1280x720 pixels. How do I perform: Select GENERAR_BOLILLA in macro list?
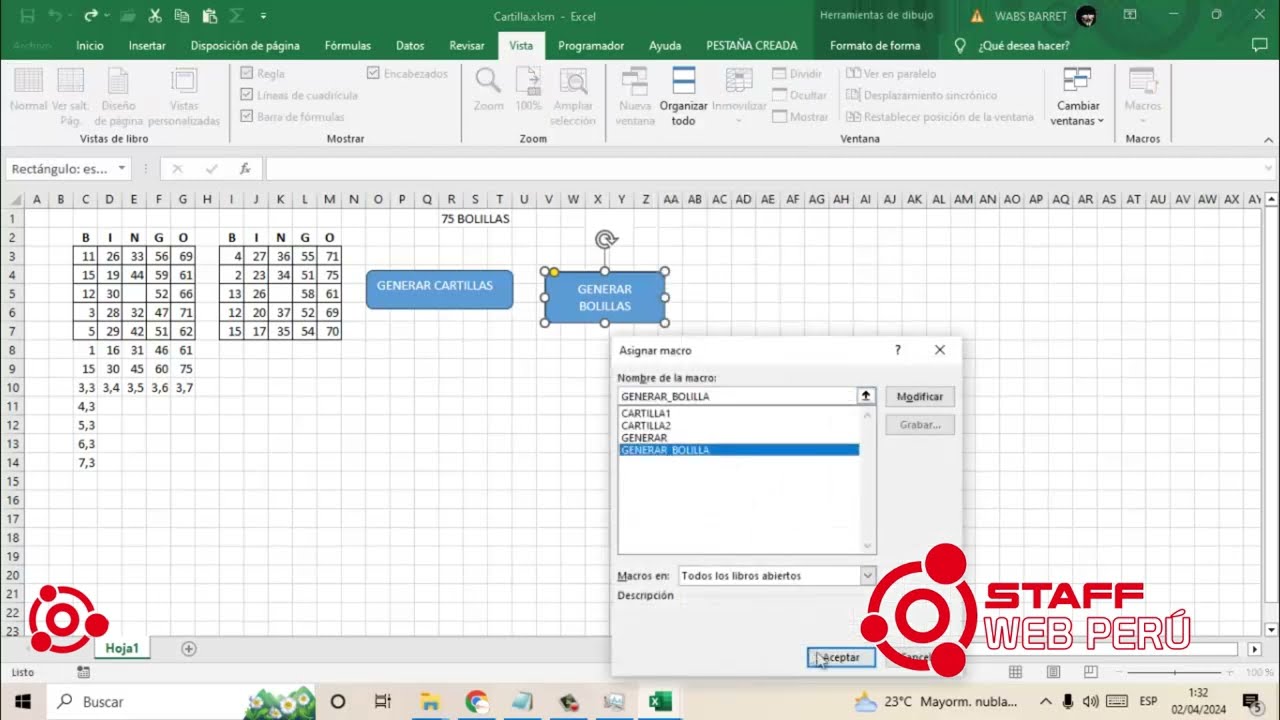(739, 450)
